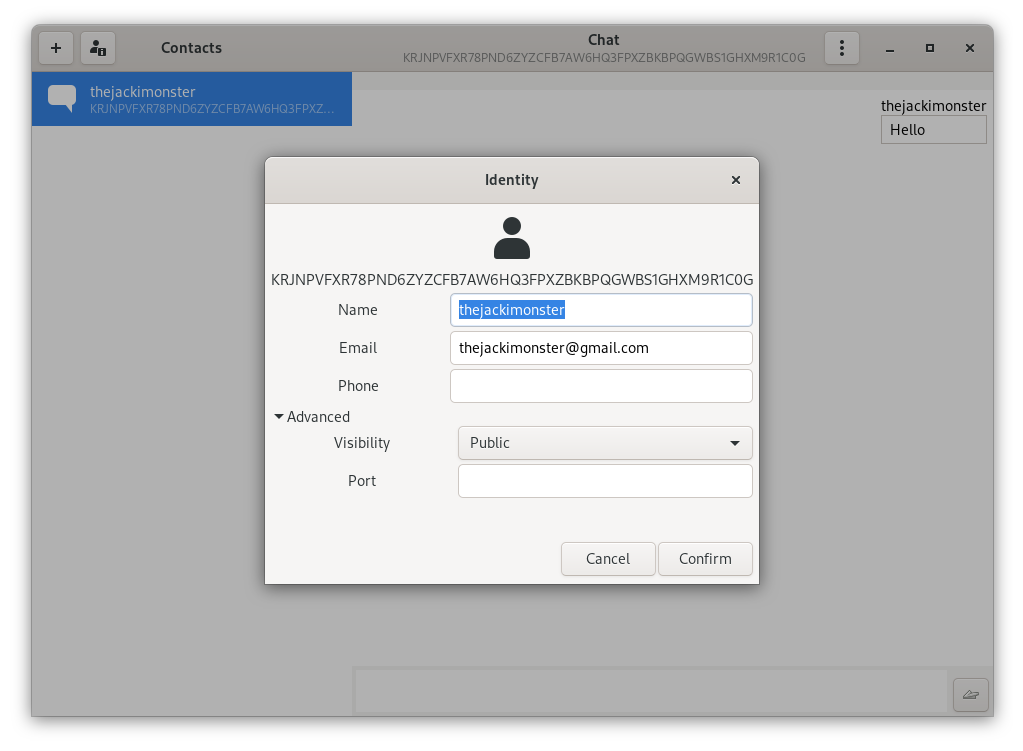This screenshot has width=1023, height=751.
Task: Click the key subtitle in the chat header
Action: (604, 57)
